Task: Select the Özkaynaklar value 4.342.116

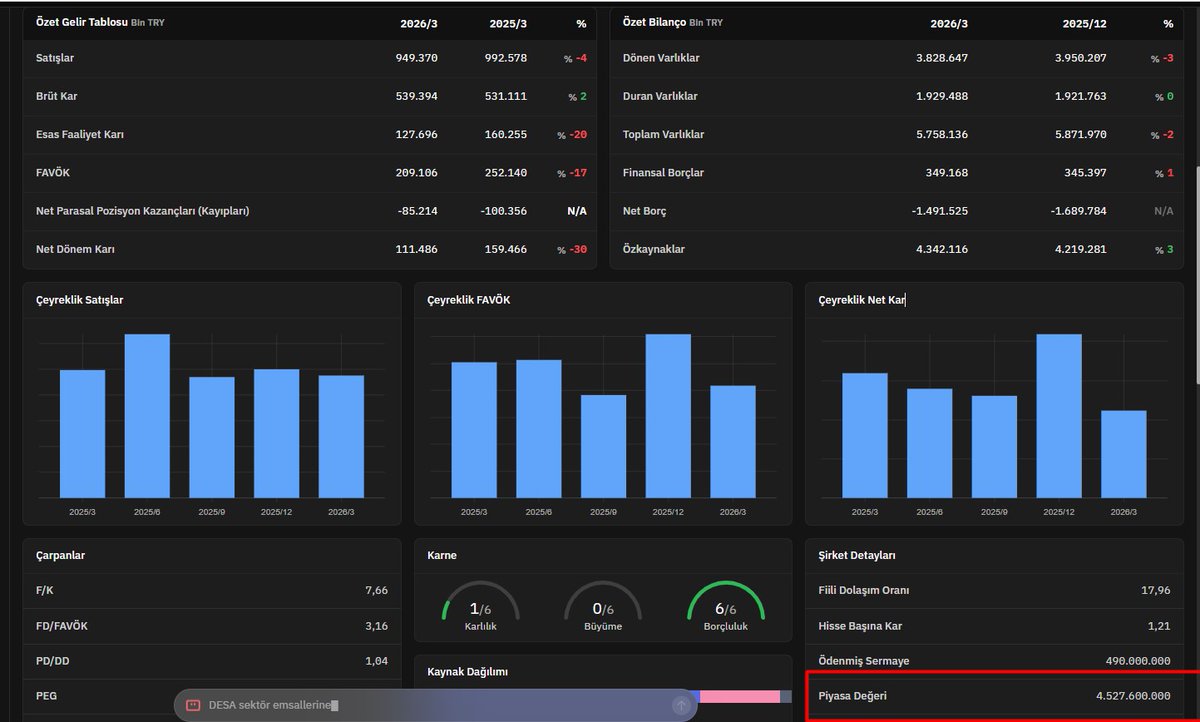Action: coord(942,249)
